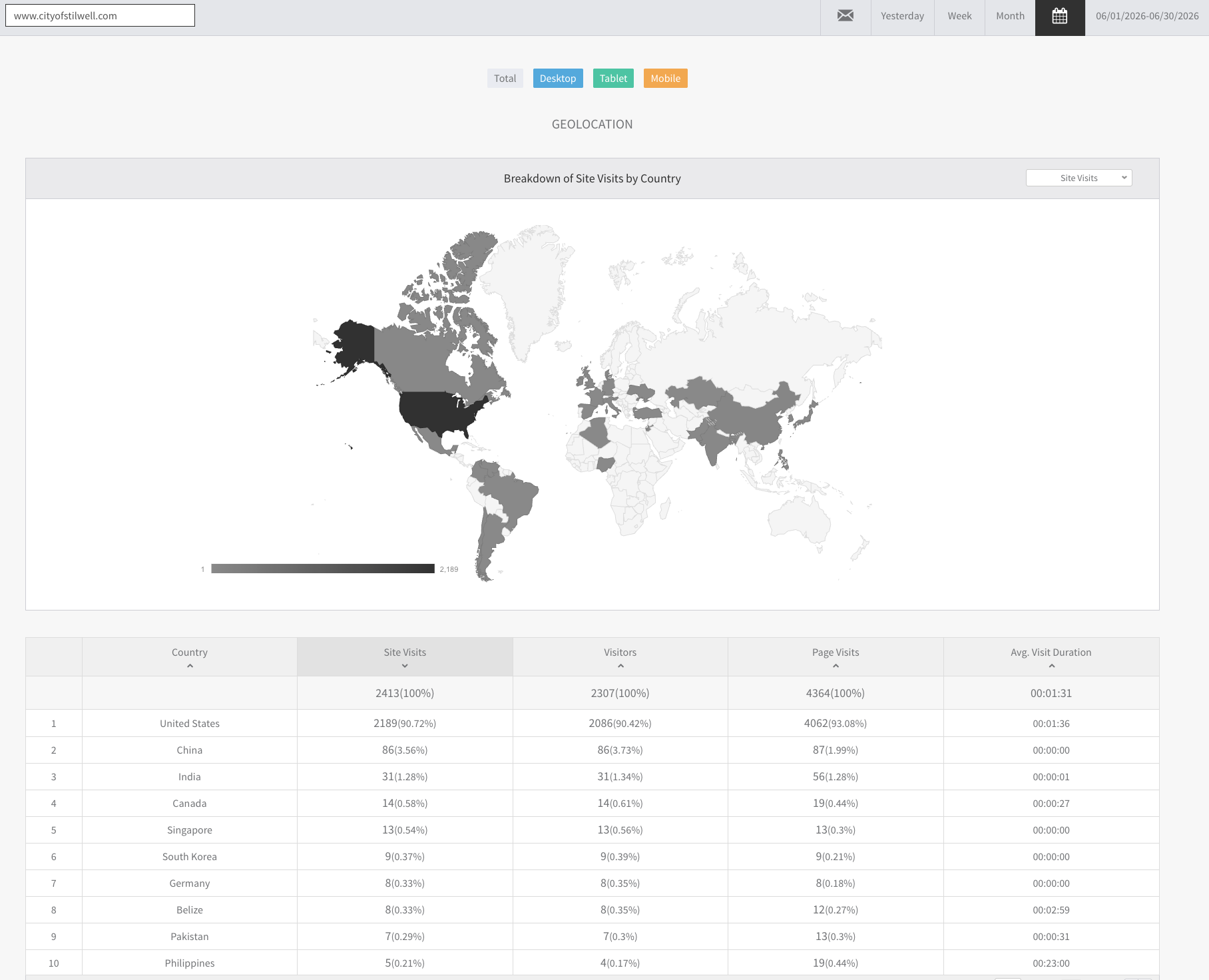Click the Singapore country cell
Image resolution: width=1209 pixels, height=980 pixels.
click(190, 830)
